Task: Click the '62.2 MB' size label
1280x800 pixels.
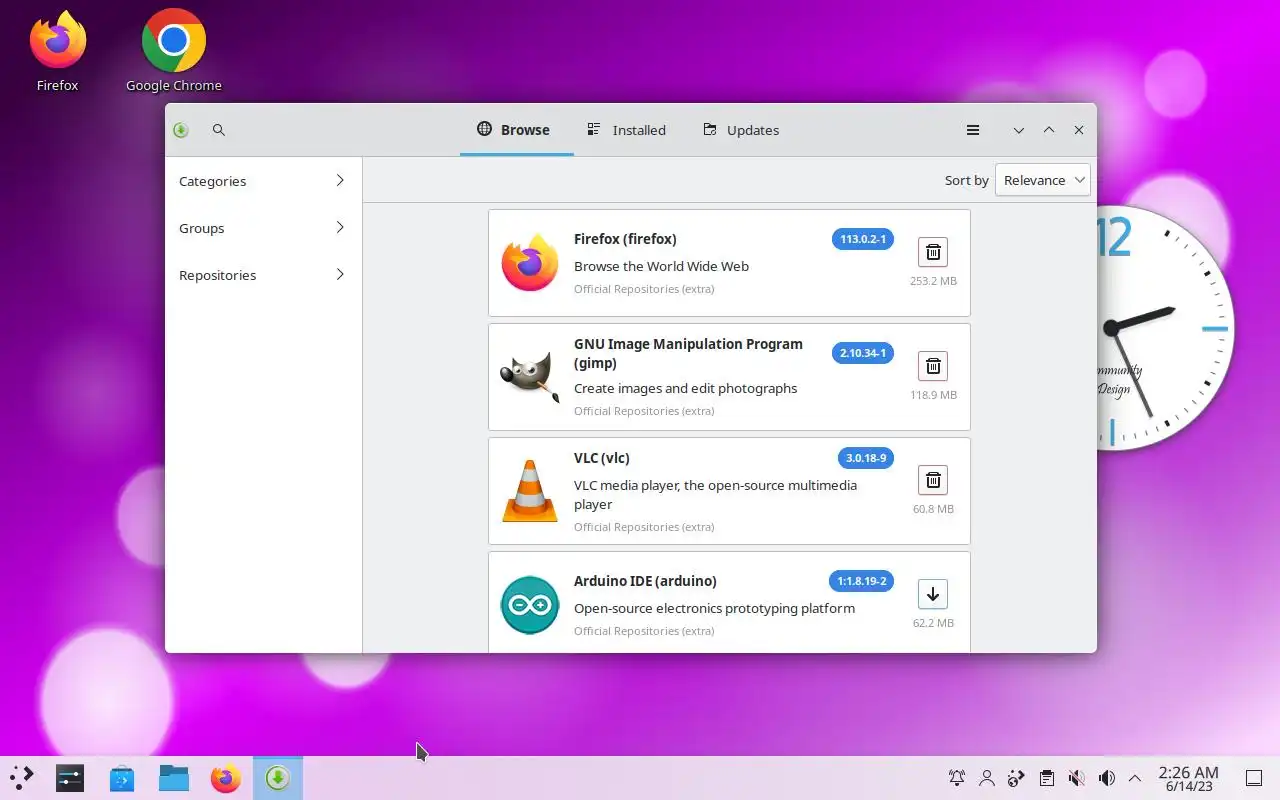Action: click(x=933, y=623)
